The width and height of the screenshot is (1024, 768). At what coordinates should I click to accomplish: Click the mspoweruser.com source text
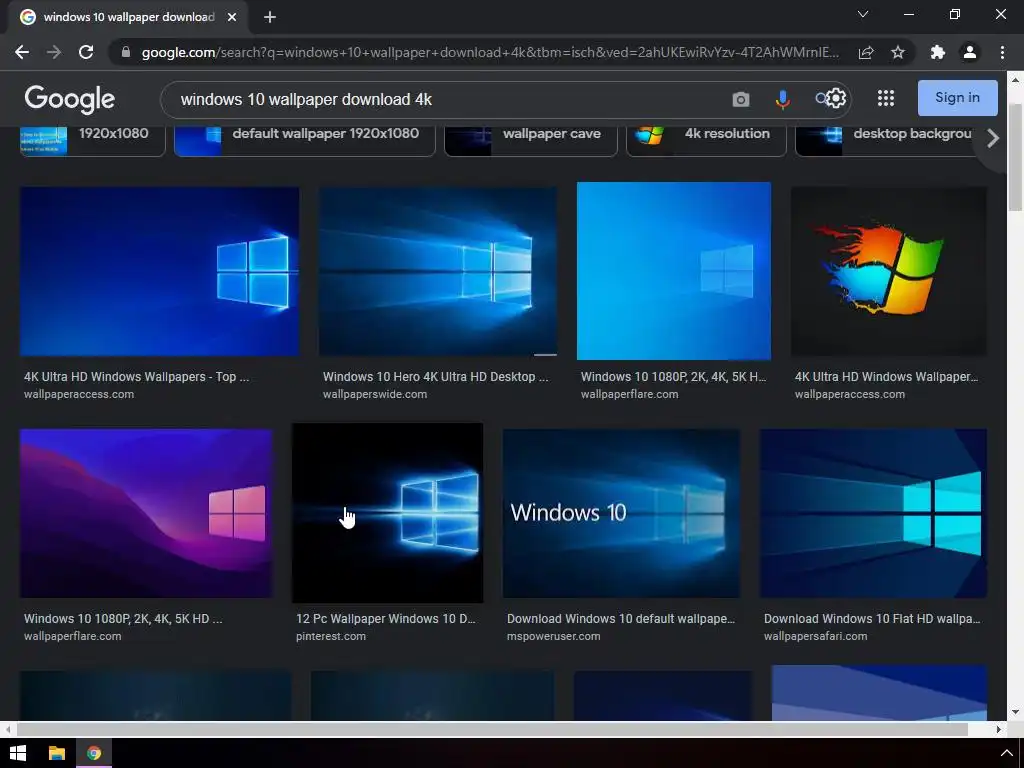pyautogui.click(x=554, y=636)
